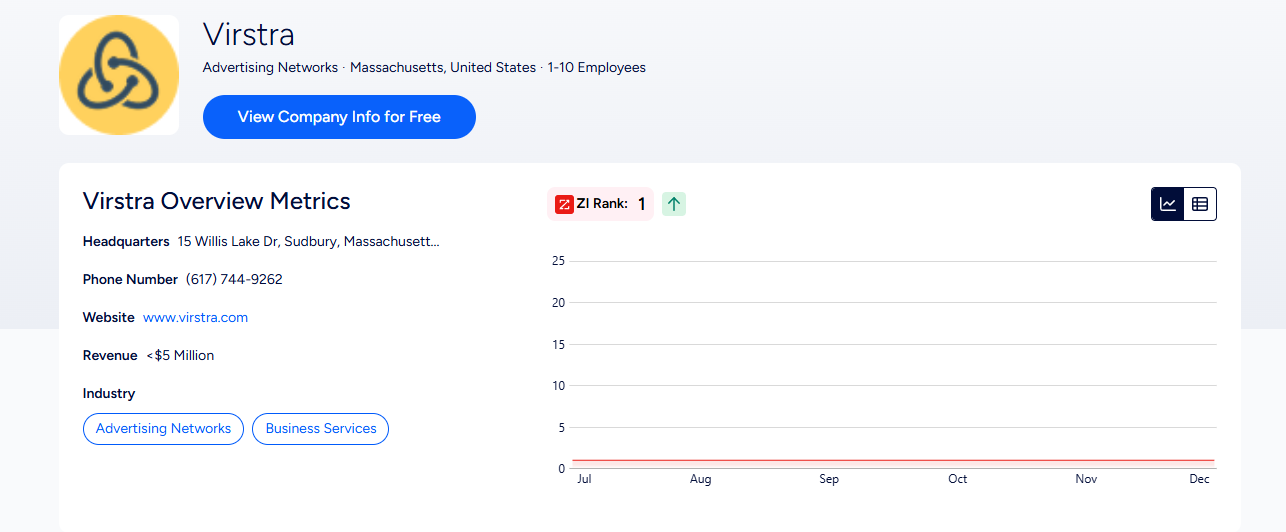The width and height of the screenshot is (1286, 532).
Task: Click View Company Info for Free
Action: coord(339,117)
